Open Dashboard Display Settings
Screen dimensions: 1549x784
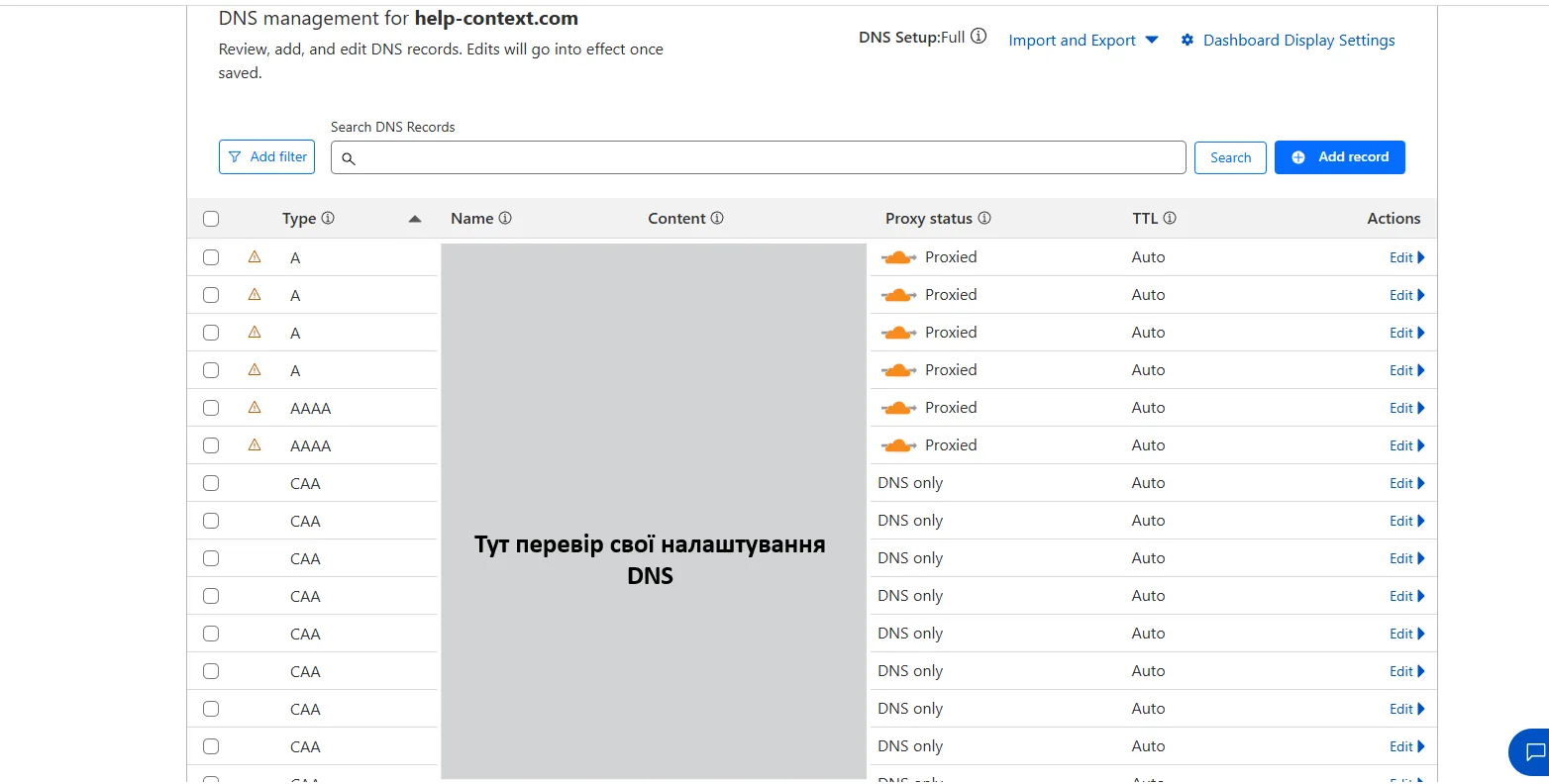(1288, 41)
